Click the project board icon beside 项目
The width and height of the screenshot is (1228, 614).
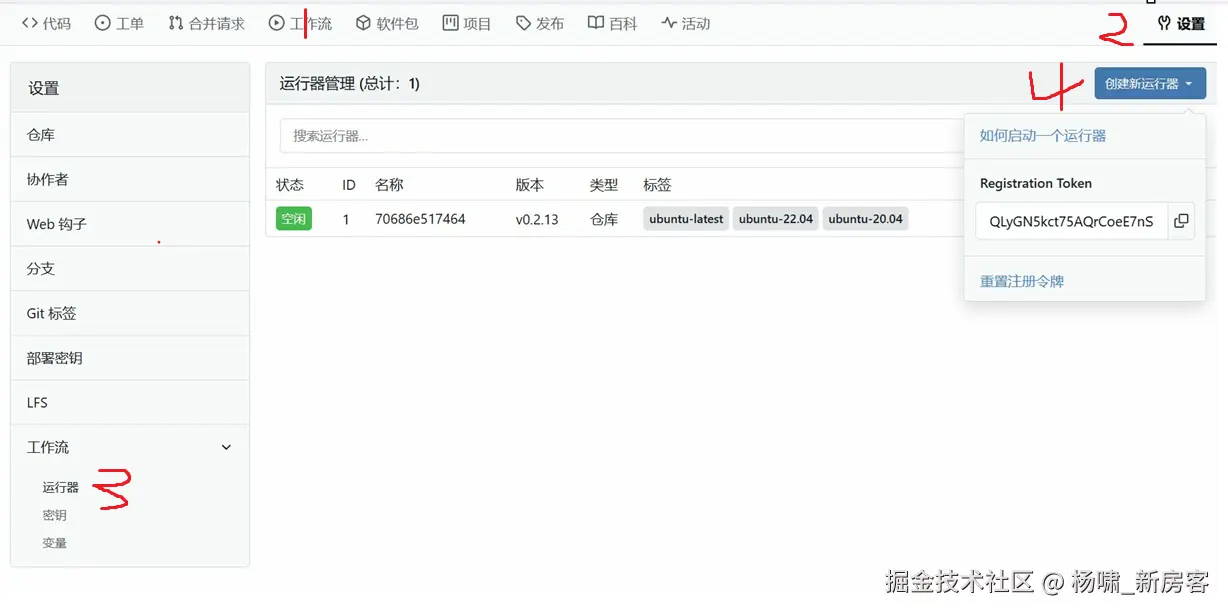pos(451,23)
